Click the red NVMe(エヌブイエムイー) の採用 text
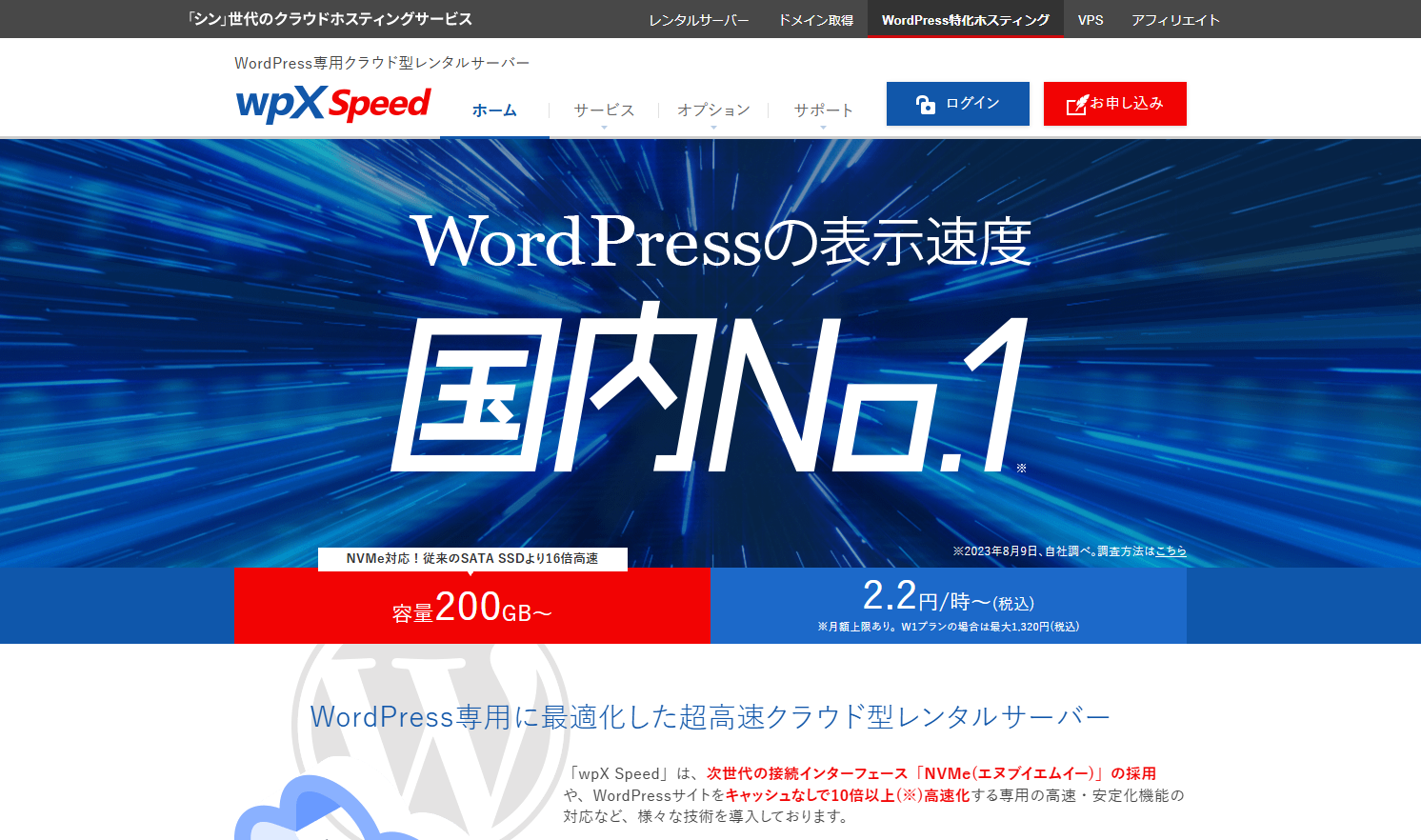The image size is (1421, 840). [x=931, y=773]
